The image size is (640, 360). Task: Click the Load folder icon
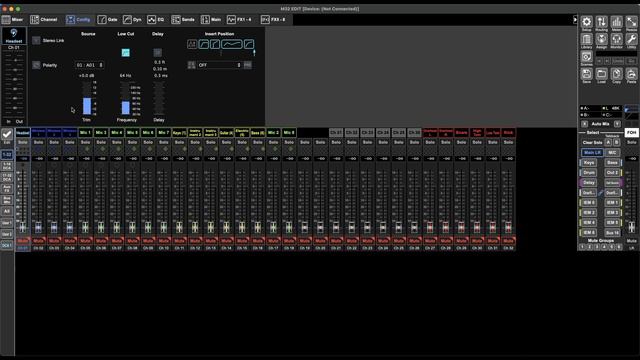coord(602,74)
